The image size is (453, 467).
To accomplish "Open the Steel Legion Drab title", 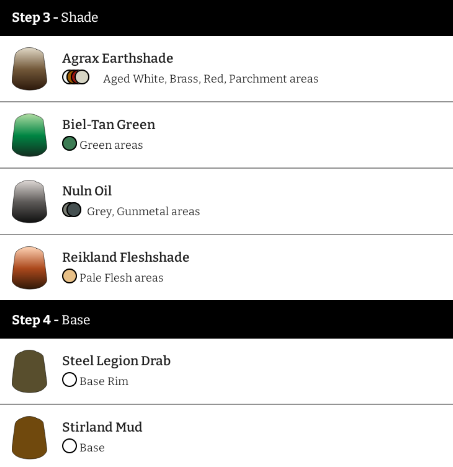I will [x=116, y=361].
